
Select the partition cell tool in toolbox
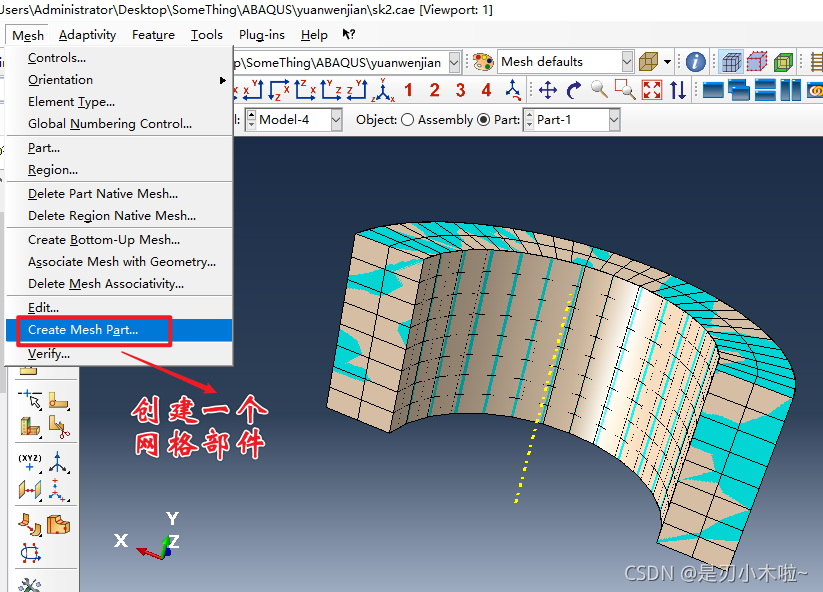(x=30, y=426)
